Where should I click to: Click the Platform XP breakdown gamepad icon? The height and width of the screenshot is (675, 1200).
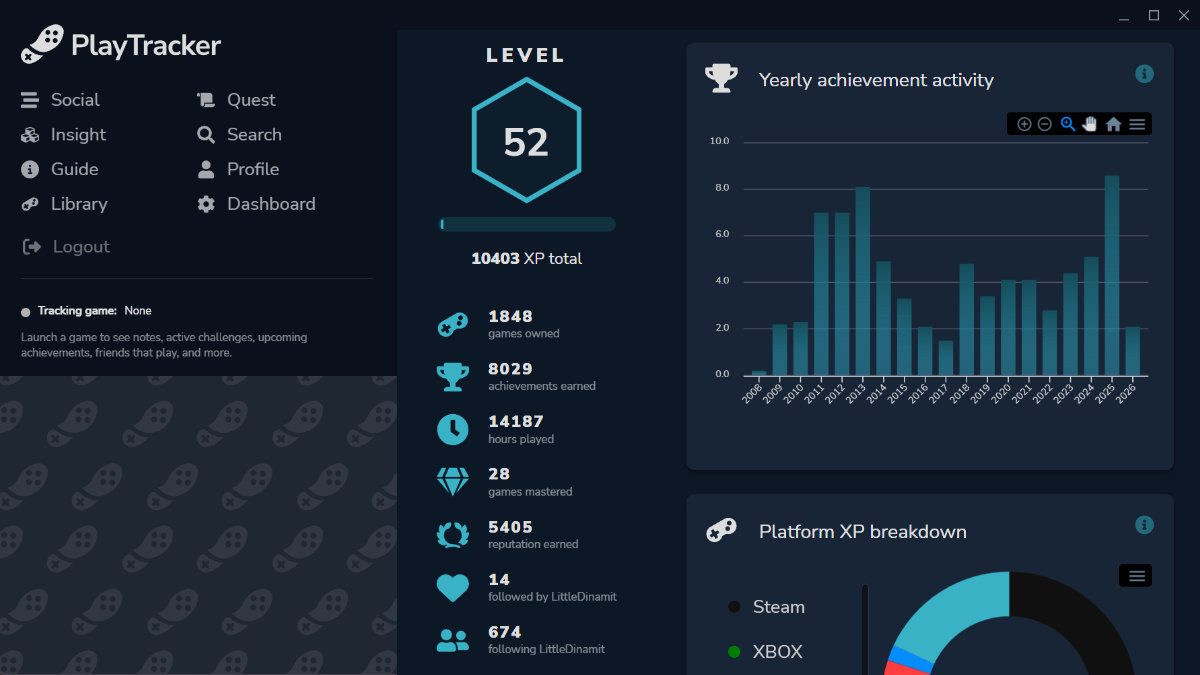(x=721, y=530)
